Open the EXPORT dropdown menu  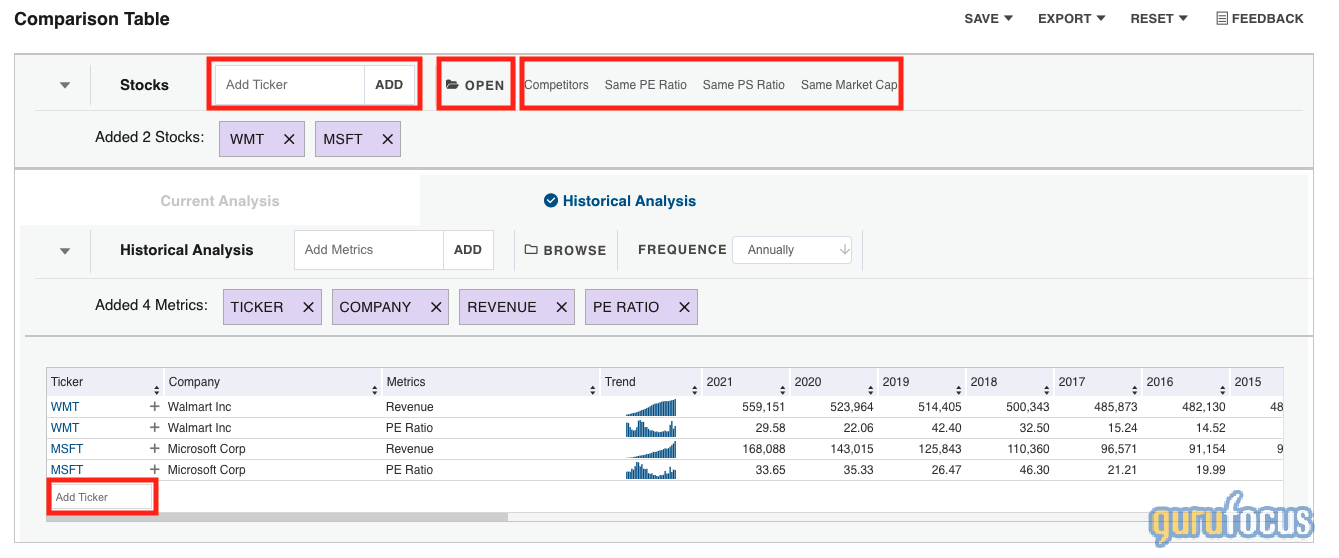[x=1072, y=18]
